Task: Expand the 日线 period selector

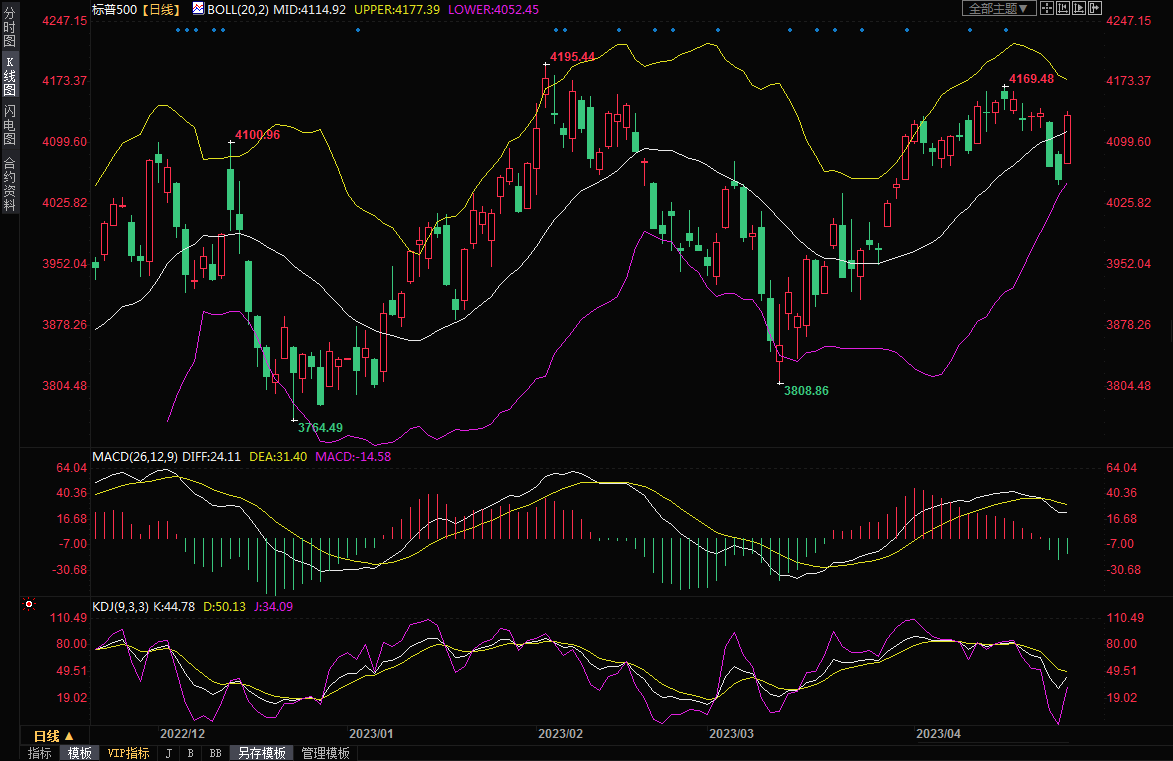Action: 55,735
